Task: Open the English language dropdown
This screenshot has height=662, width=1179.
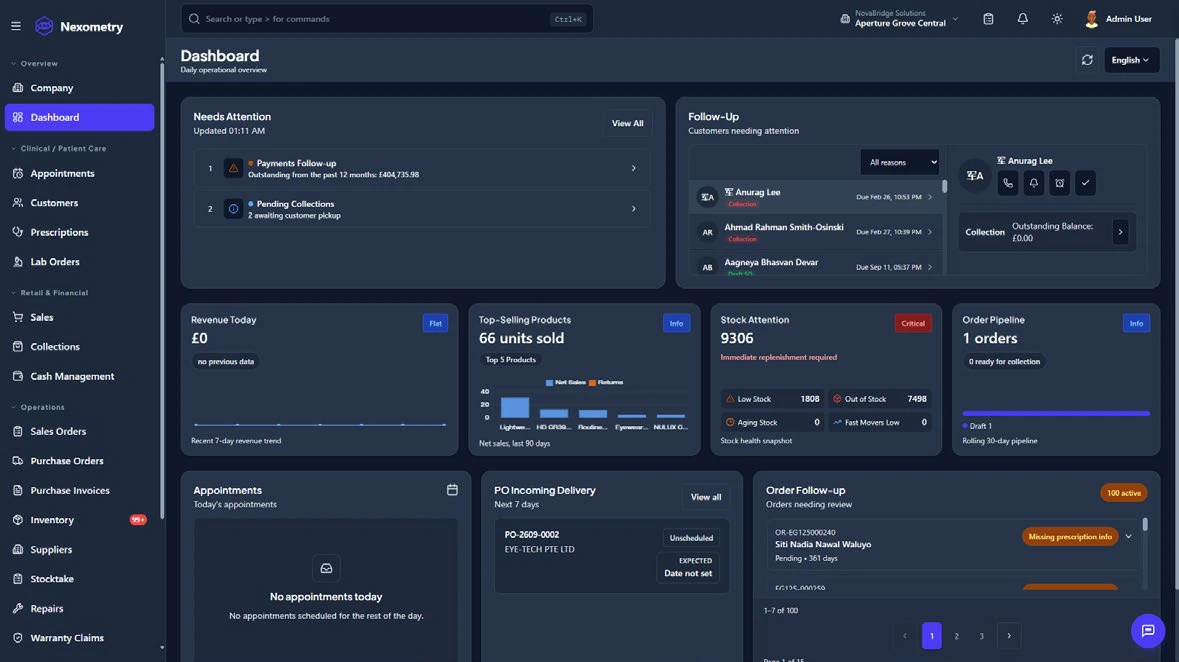Action: [x=1131, y=60]
